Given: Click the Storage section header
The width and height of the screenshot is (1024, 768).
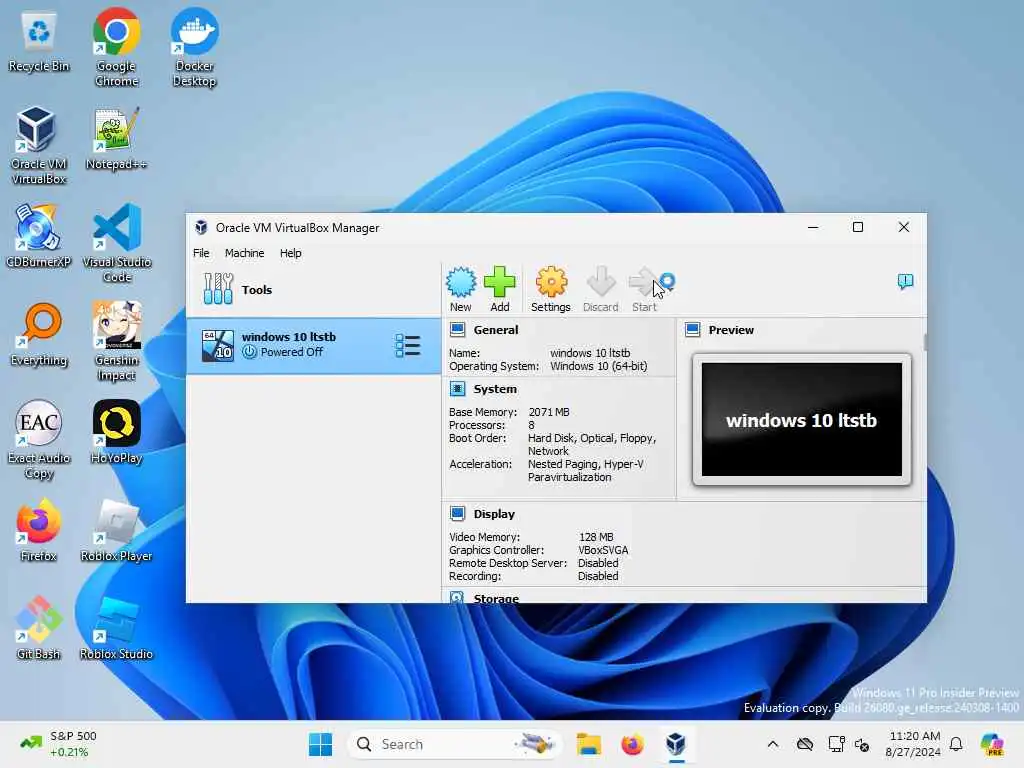Looking at the screenshot, I should coord(496,598).
